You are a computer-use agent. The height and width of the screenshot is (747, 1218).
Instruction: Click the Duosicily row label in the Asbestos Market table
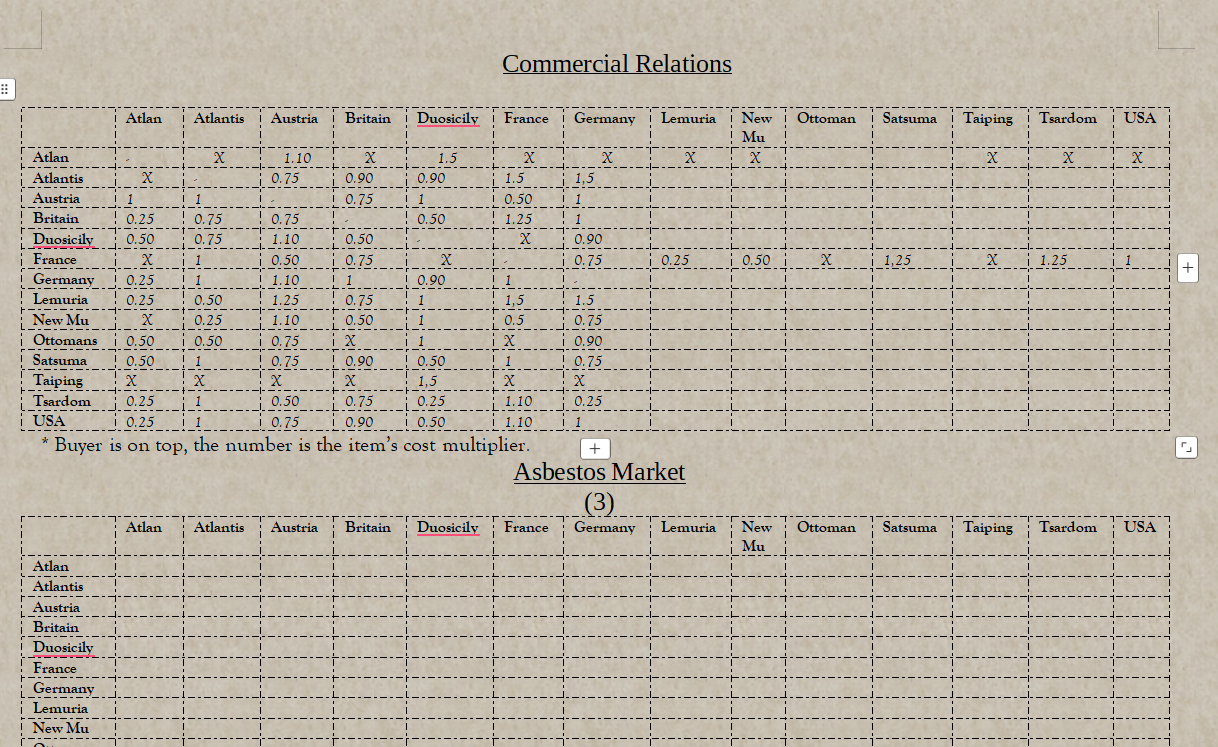click(x=63, y=648)
